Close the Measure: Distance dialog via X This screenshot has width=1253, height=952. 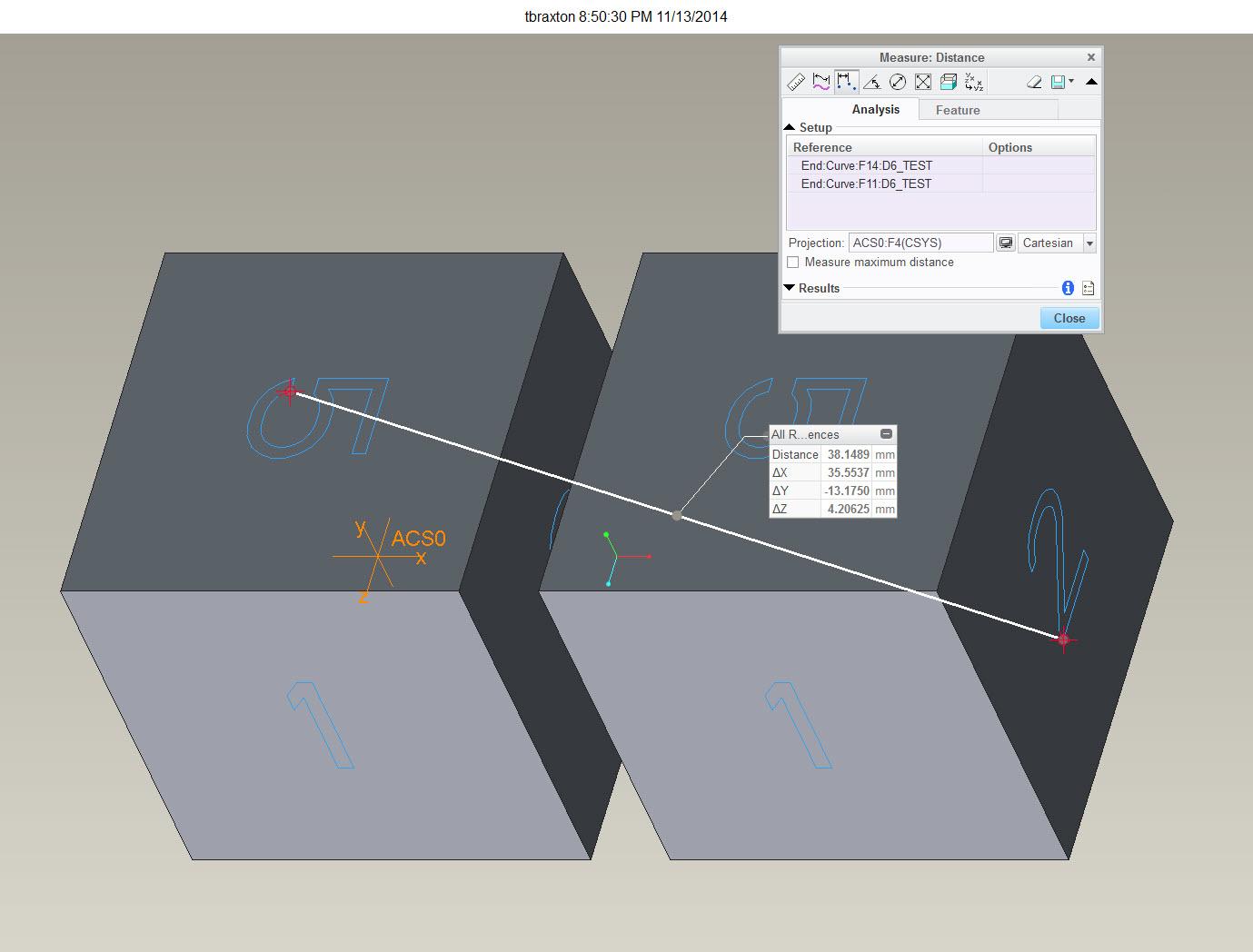click(1091, 57)
